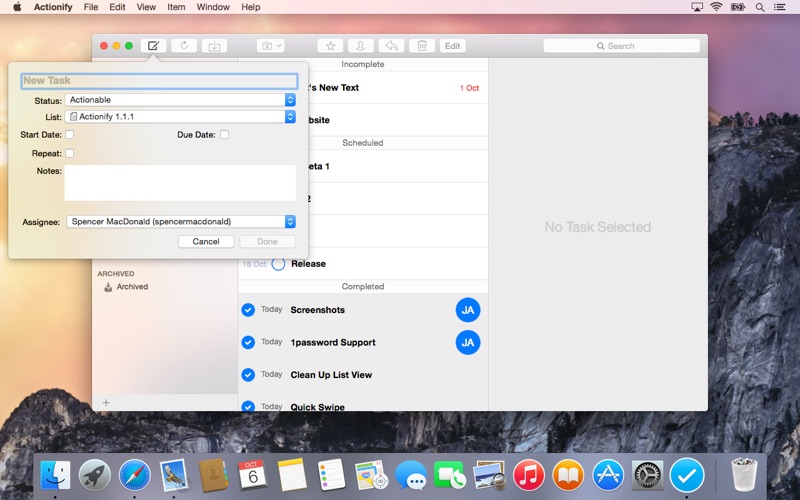The image size is (800, 500).
Task: Click the star favorite toolbar icon
Action: pyautogui.click(x=330, y=46)
